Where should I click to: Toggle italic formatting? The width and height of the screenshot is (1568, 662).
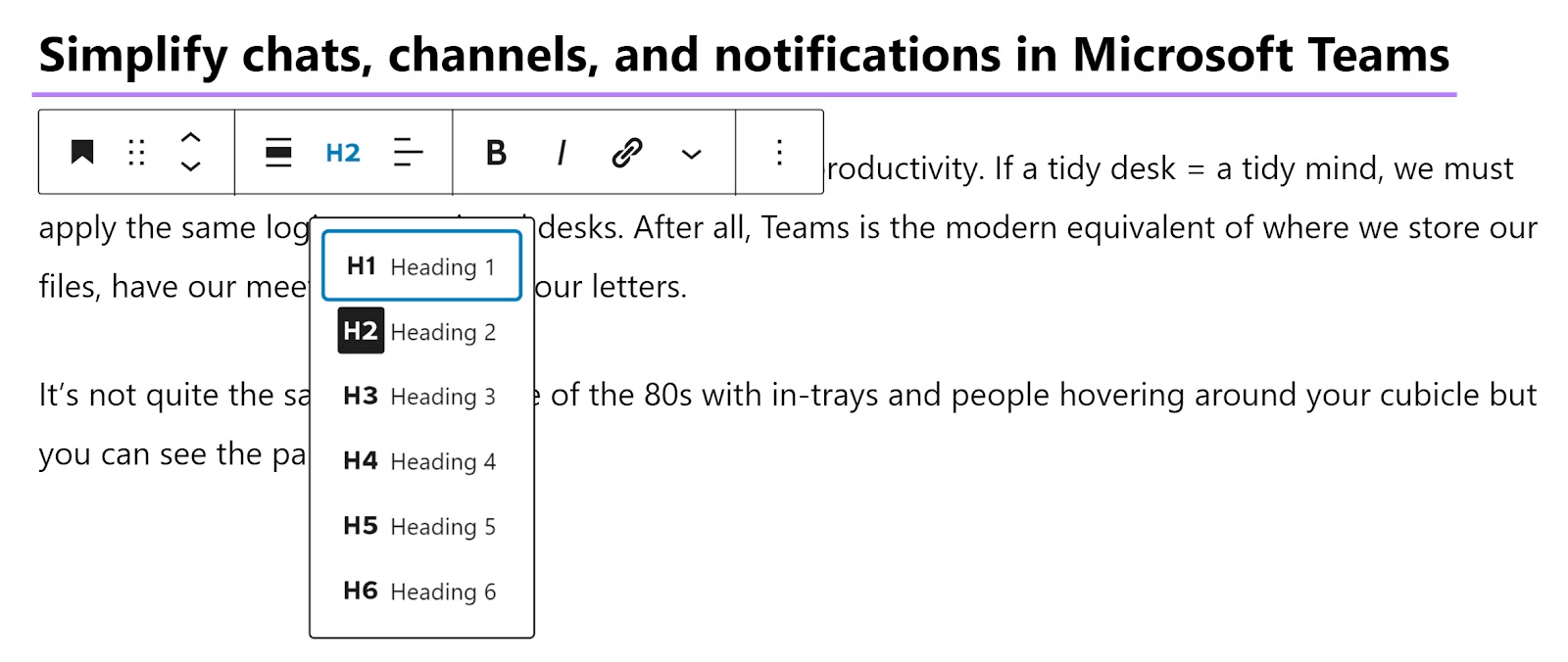click(x=561, y=153)
